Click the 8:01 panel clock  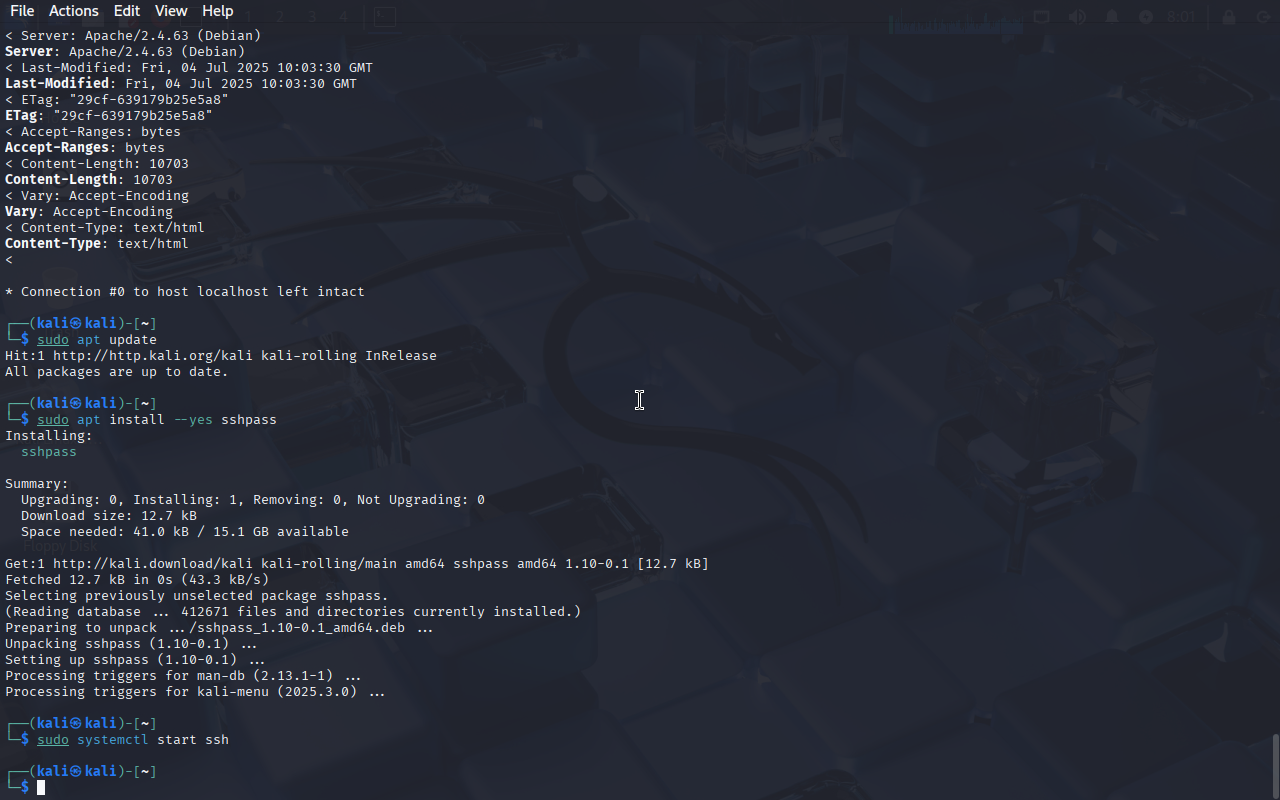[x=1181, y=17]
